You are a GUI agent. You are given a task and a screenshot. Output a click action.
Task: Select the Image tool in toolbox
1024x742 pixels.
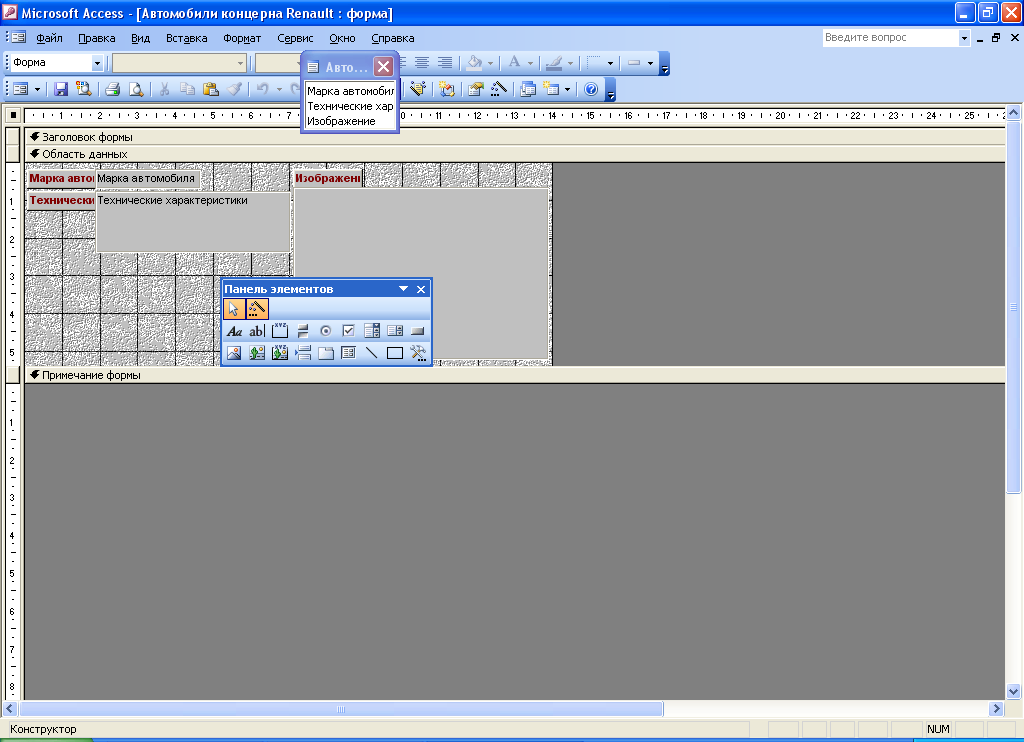point(234,353)
